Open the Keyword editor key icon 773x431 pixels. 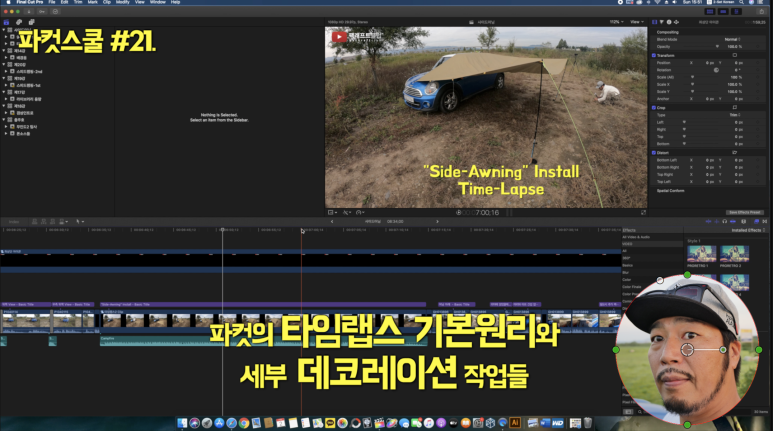tap(42, 11)
